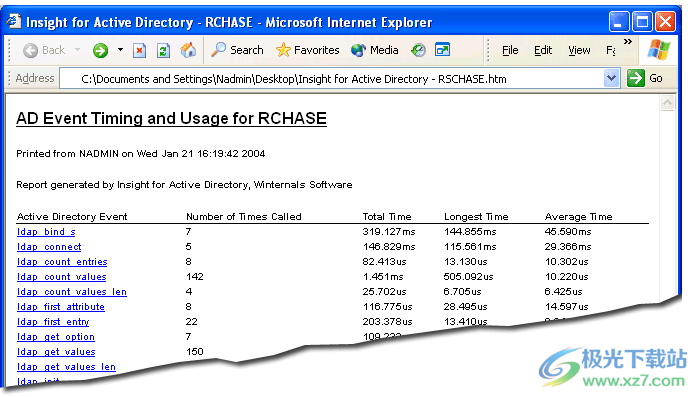Click the green Forward arrow button

coord(100,50)
